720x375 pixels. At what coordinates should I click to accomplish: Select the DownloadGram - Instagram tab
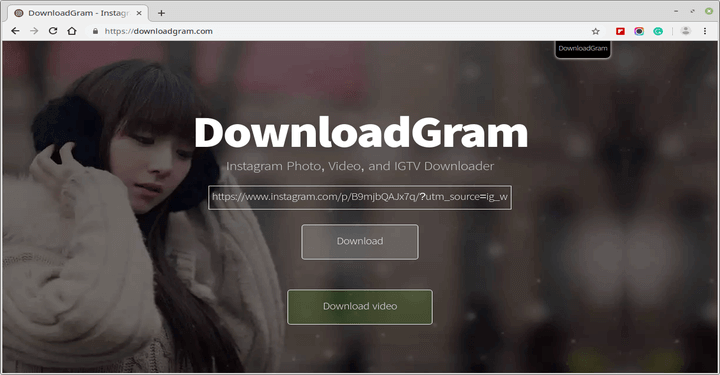point(78,13)
